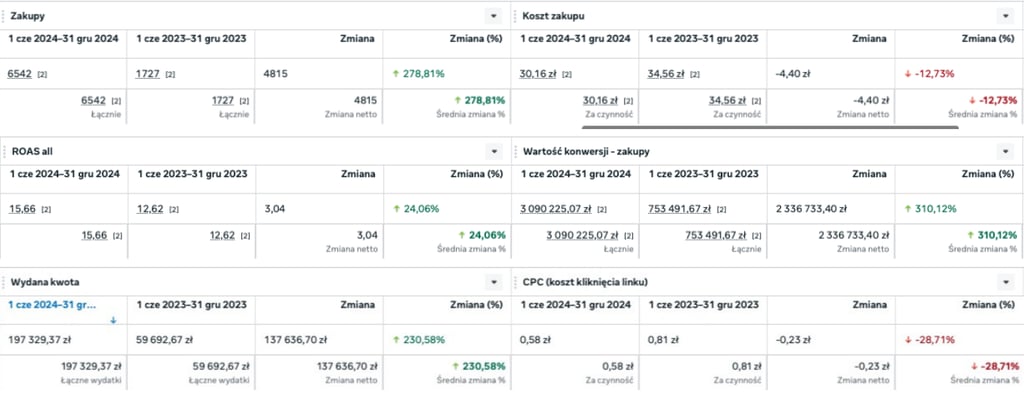This screenshot has width=1024, height=403.
Task: Open the 6542 purchases value link
Action: coord(19,74)
